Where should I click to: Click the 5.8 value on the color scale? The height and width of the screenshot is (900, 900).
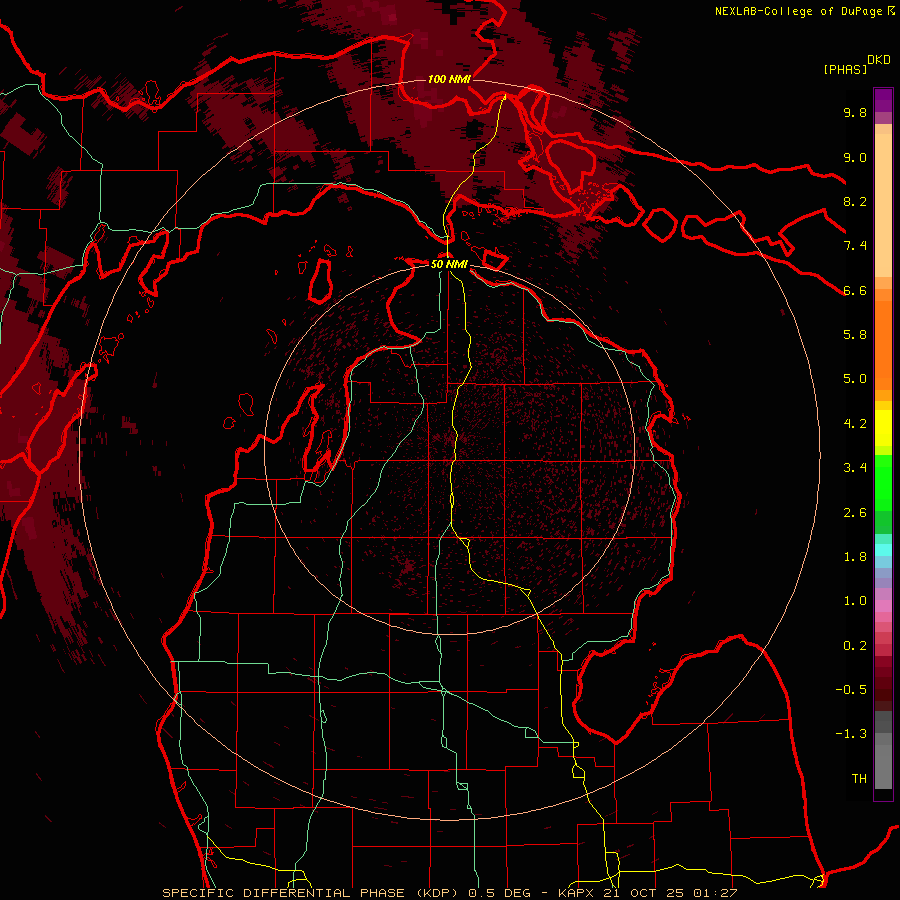(855, 335)
